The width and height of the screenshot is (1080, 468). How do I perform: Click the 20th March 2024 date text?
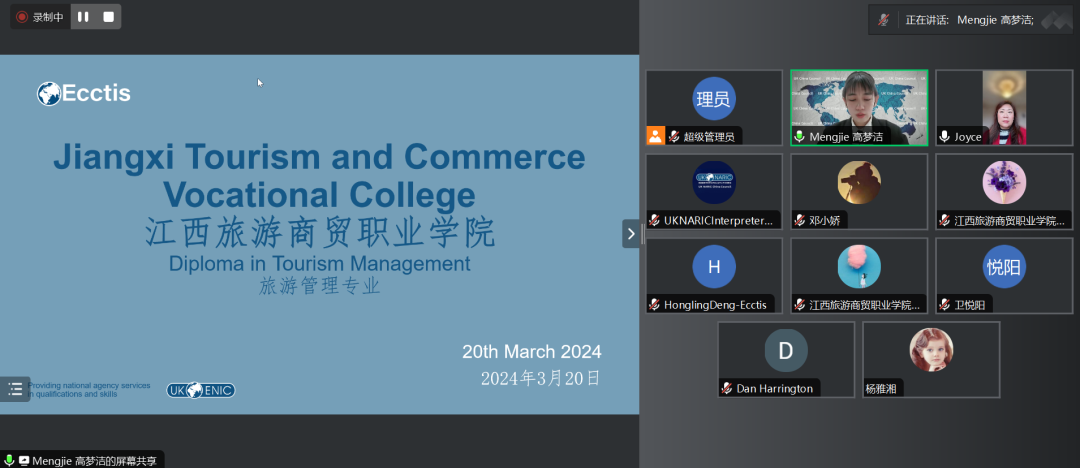pos(532,352)
